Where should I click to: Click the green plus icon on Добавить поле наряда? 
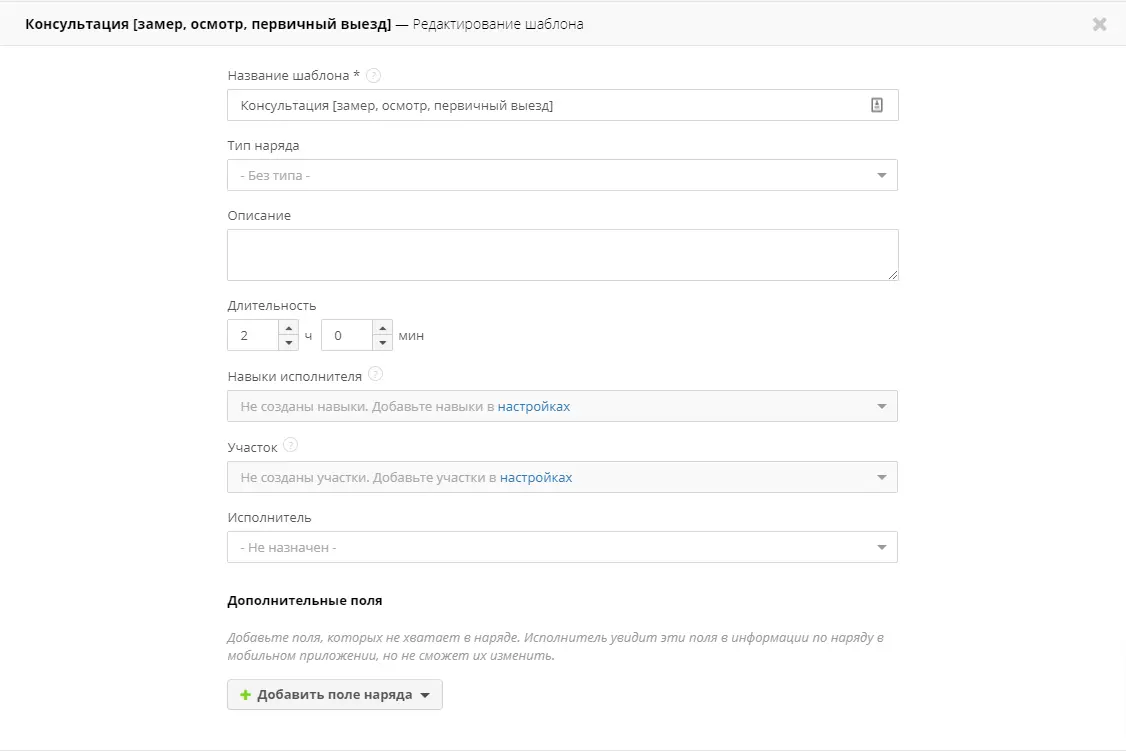246,695
